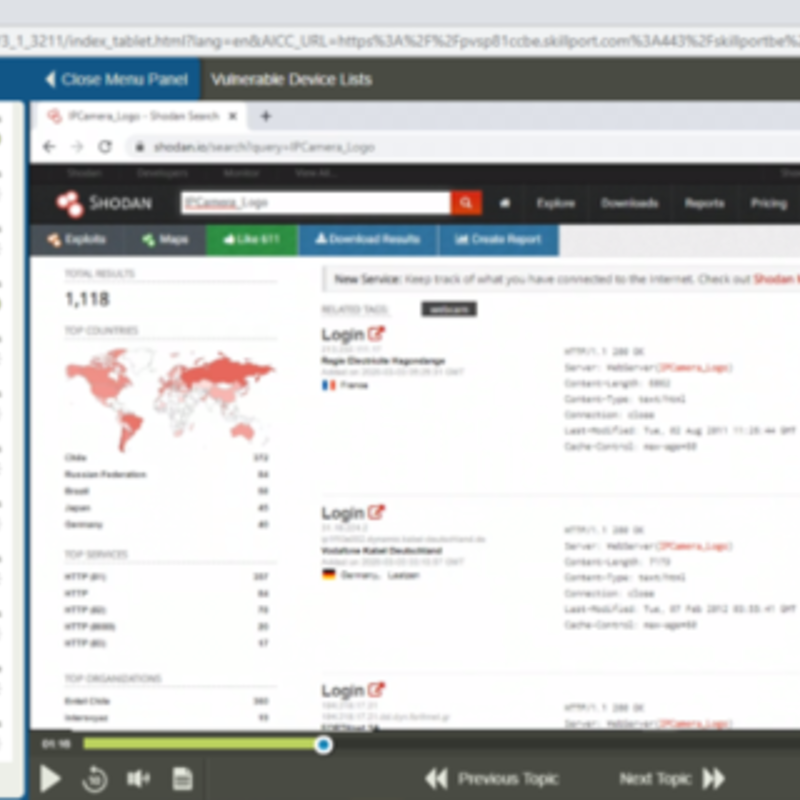Click the Shodan red search icon
The width and height of the screenshot is (800, 800).
click(466, 203)
